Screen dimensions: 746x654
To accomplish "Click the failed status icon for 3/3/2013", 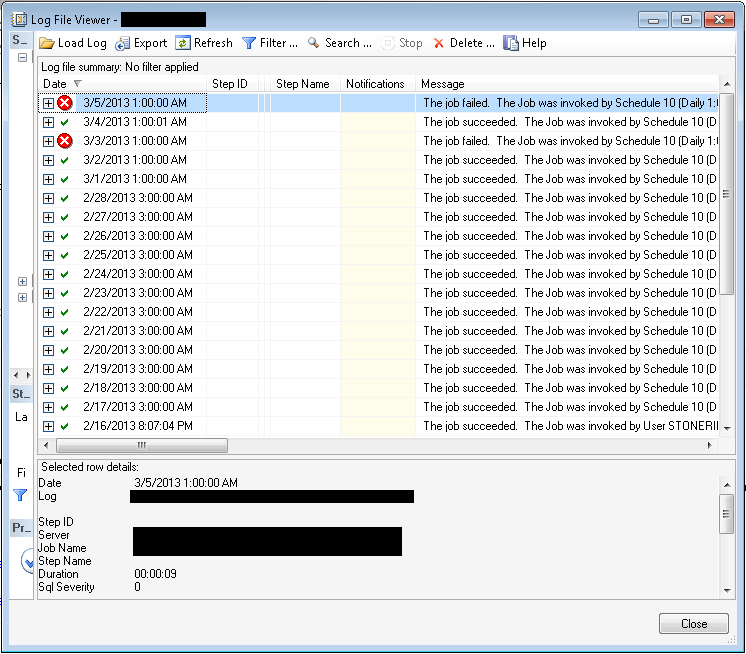I will 65,141.
